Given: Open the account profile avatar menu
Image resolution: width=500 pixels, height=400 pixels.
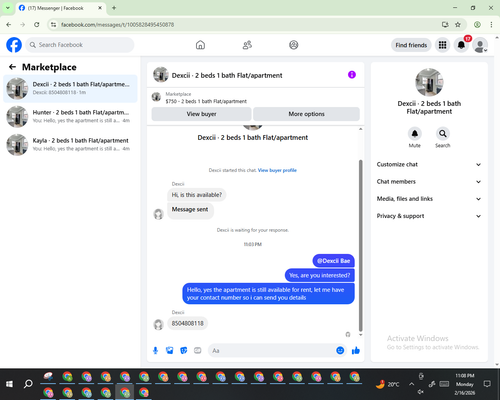Looking at the screenshot, I should click(480, 45).
